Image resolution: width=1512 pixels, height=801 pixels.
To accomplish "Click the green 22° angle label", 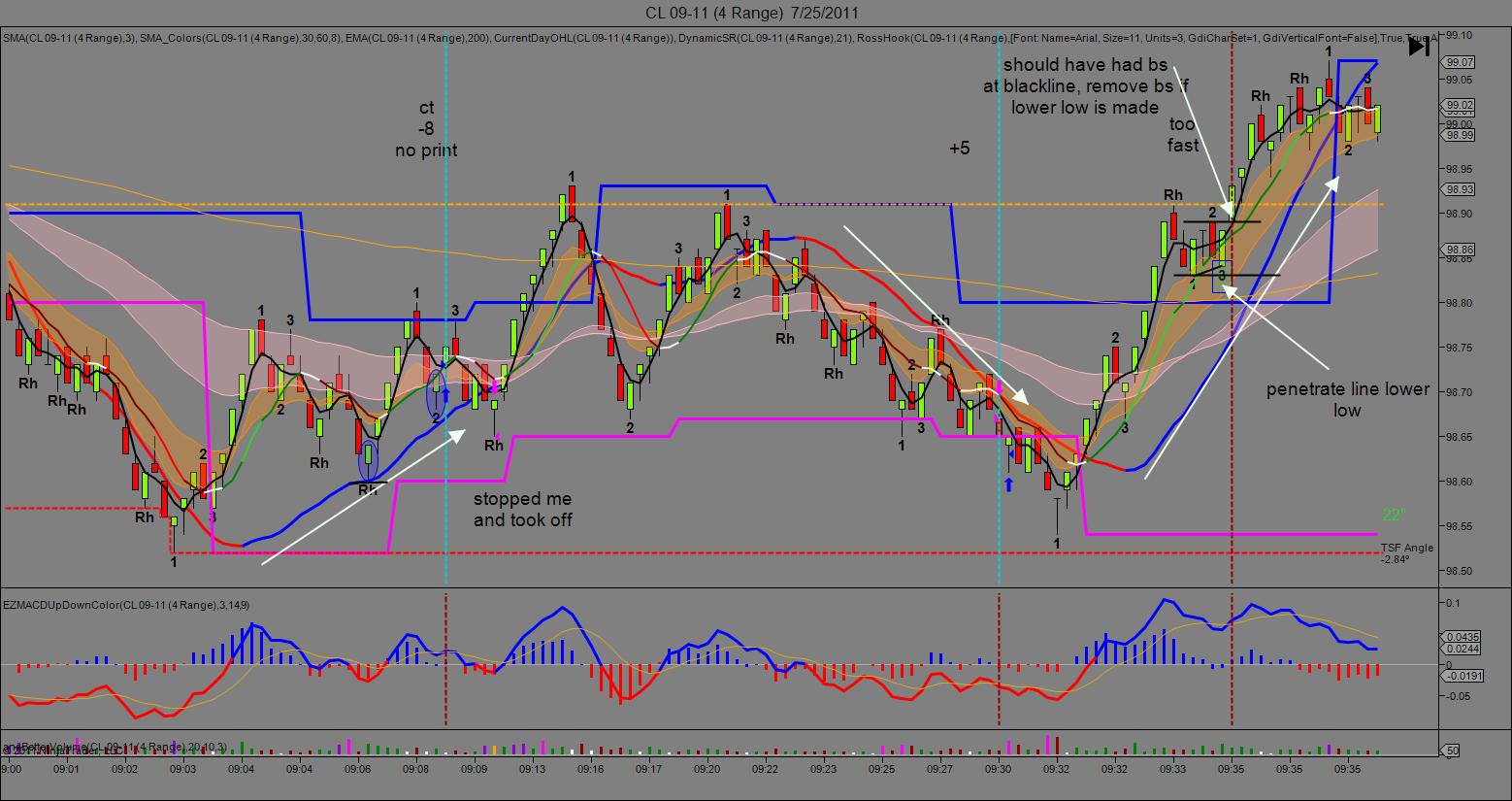I will [1394, 515].
